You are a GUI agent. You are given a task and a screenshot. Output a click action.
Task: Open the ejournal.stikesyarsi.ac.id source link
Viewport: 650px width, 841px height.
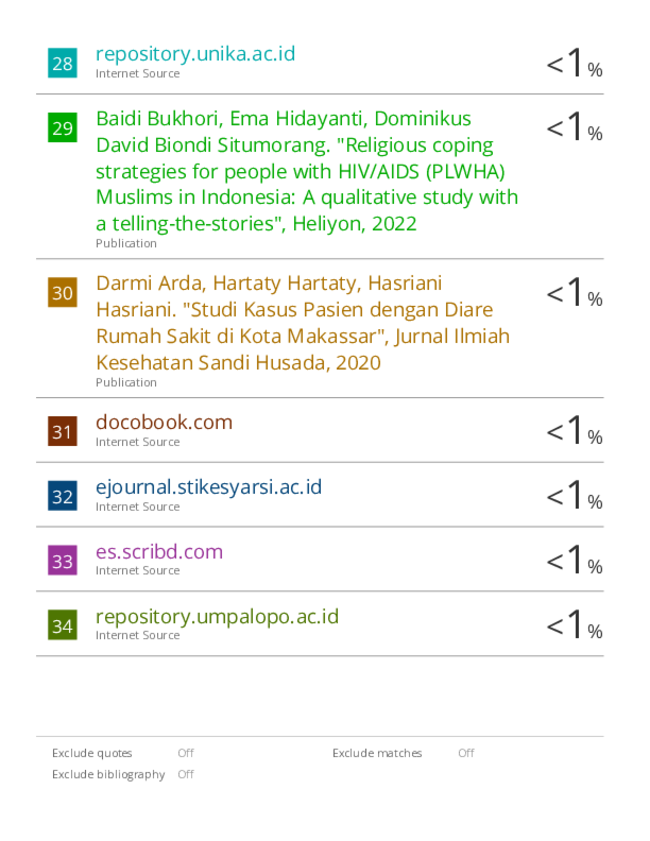tap(209, 487)
